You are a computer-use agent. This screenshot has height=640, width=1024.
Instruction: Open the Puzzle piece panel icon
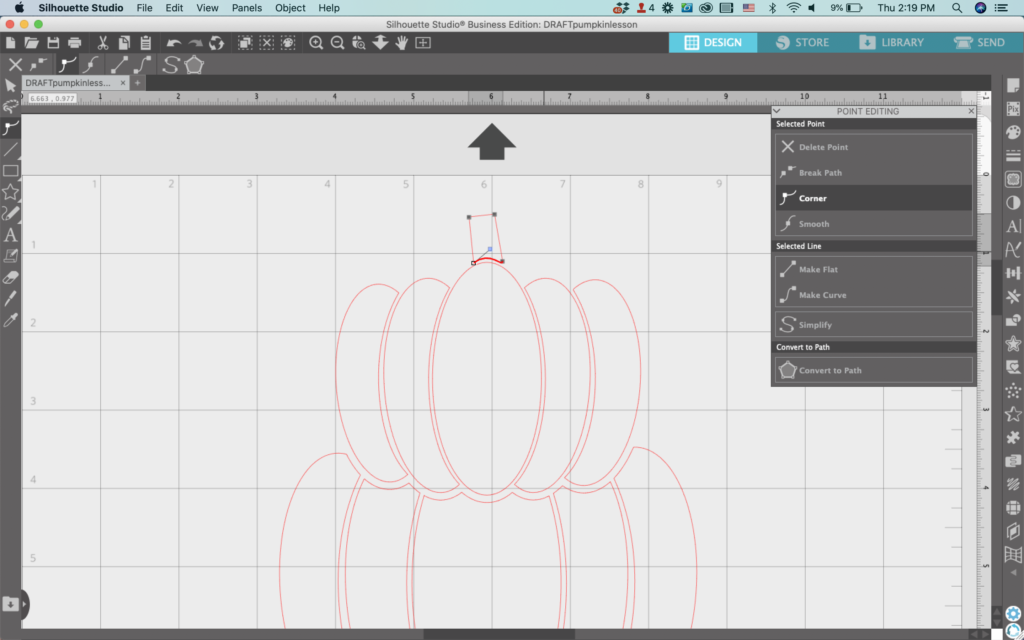click(1013, 437)
